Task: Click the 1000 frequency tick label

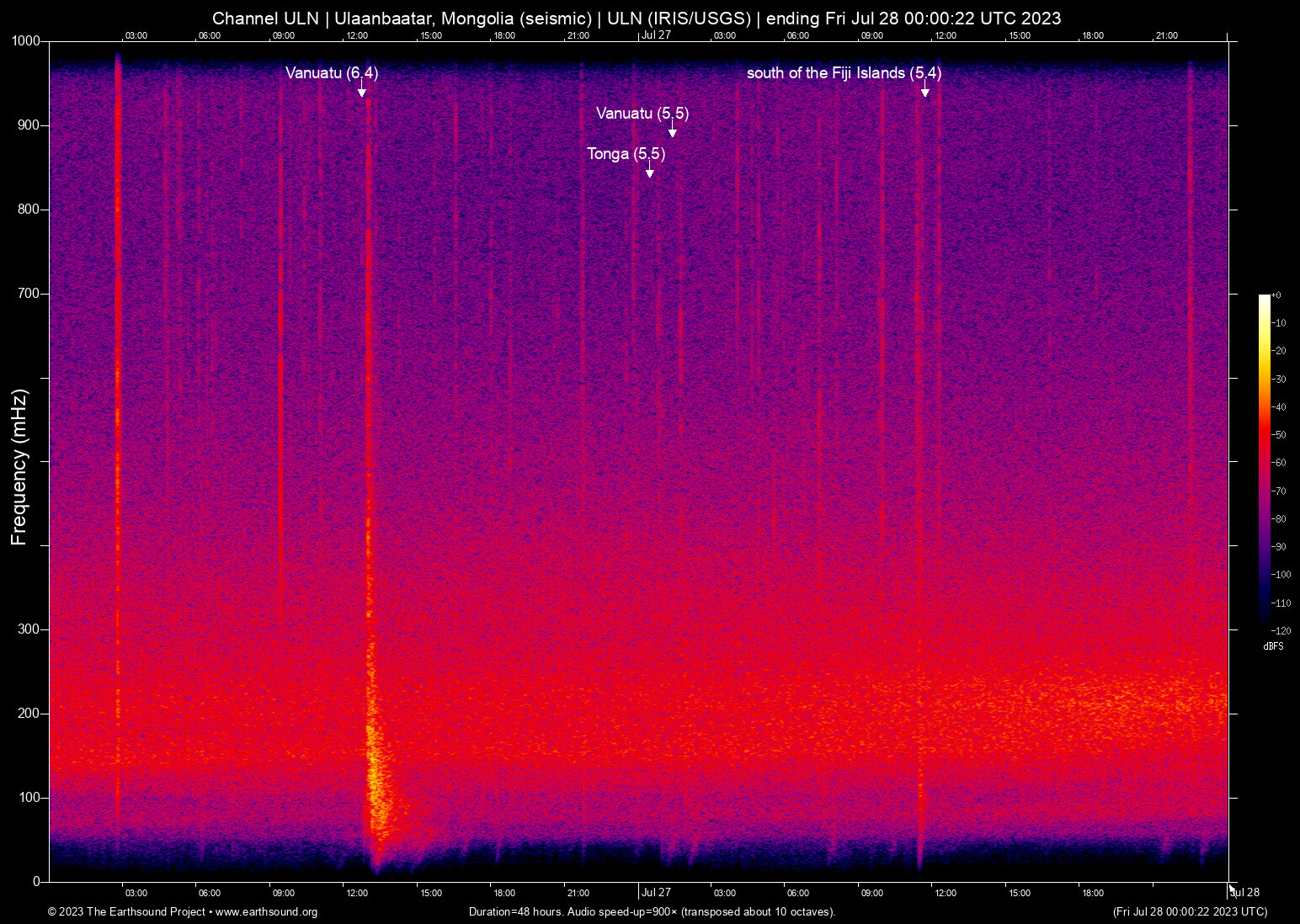Action: point(26,41)
